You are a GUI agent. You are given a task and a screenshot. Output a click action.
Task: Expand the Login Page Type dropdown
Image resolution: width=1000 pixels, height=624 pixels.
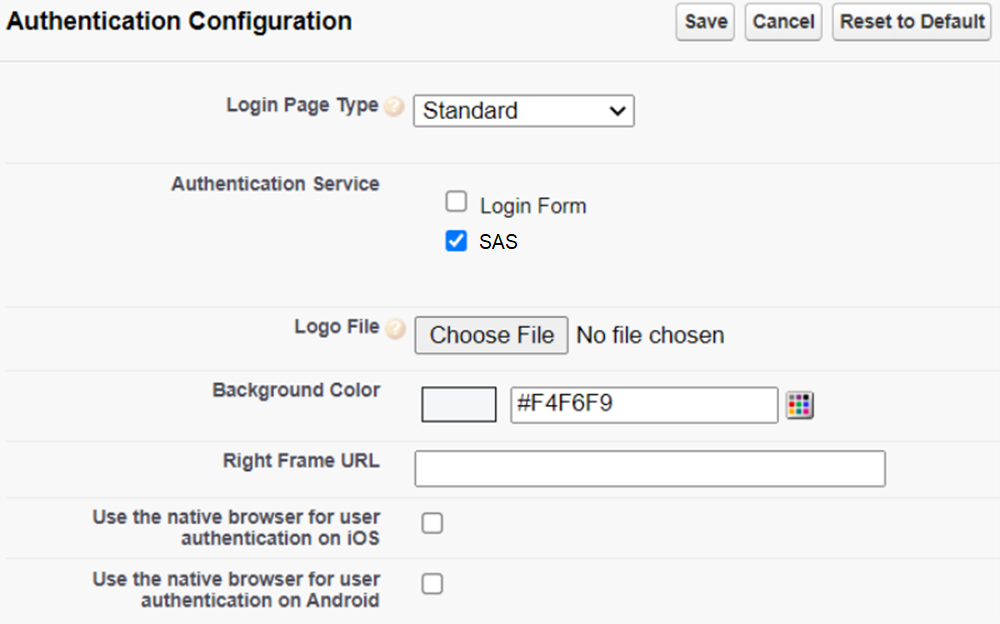point(523,110)
